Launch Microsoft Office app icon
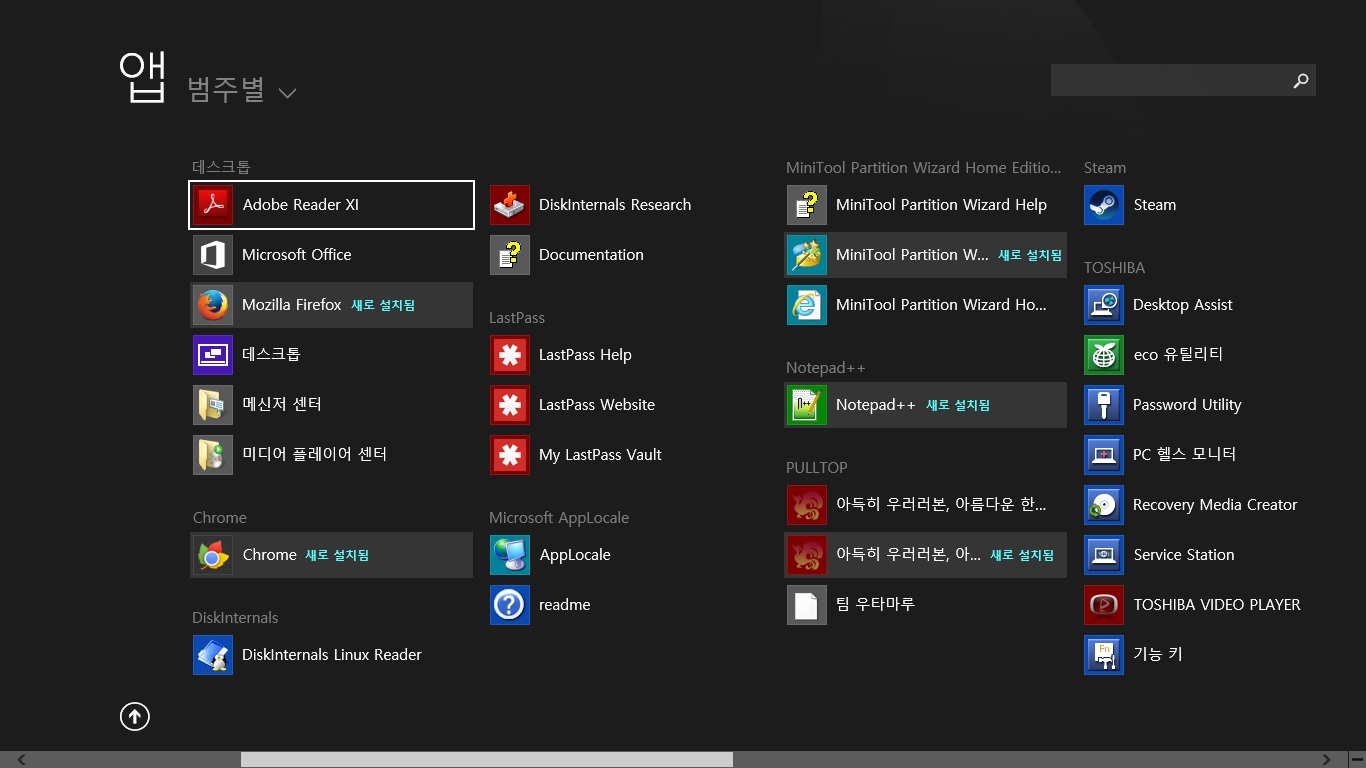The width and height of the screenshot is (1366, 768). [x=213, y=255]
